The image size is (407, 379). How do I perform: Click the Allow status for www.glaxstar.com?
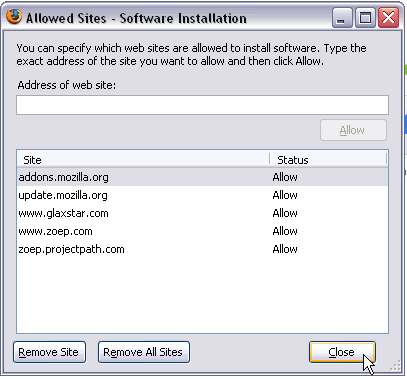click(285, 213)
